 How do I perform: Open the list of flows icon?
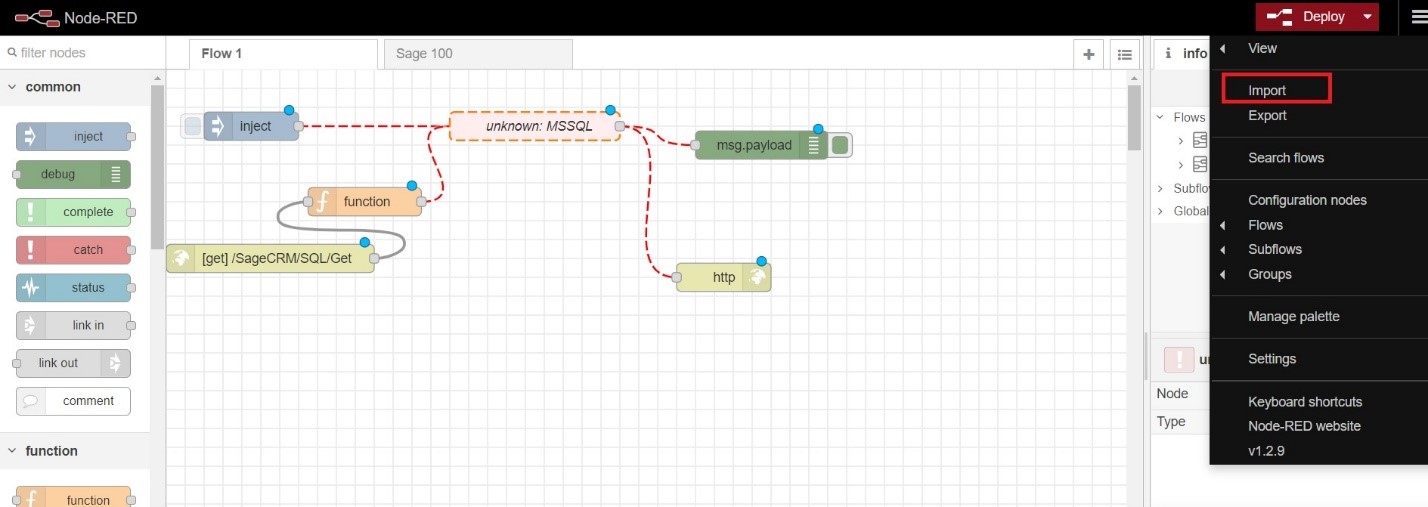(x=1125, y=55)
